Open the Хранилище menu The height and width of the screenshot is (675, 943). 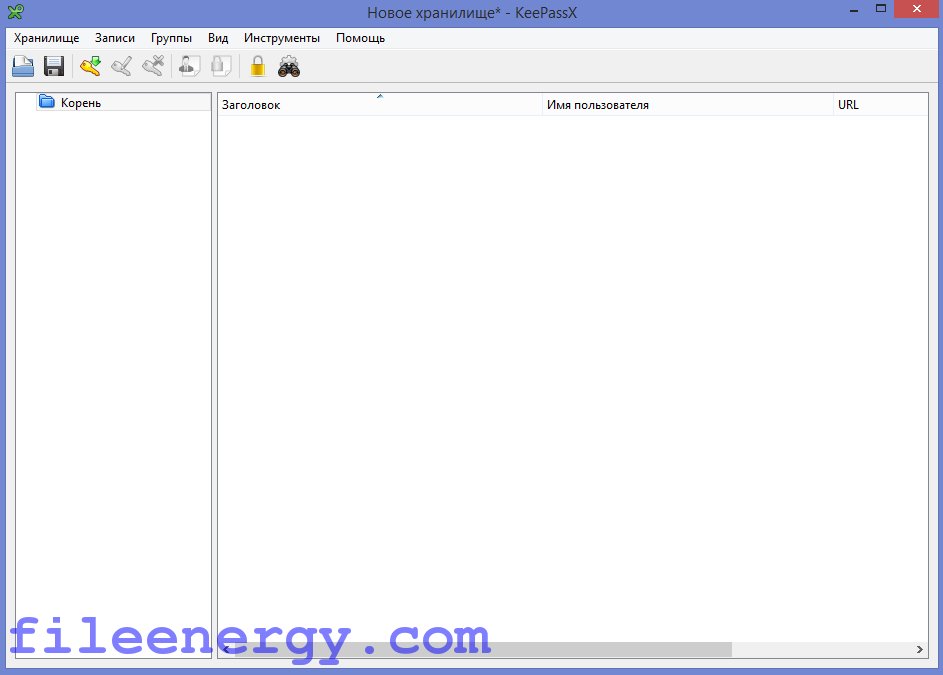click(46, 38)
